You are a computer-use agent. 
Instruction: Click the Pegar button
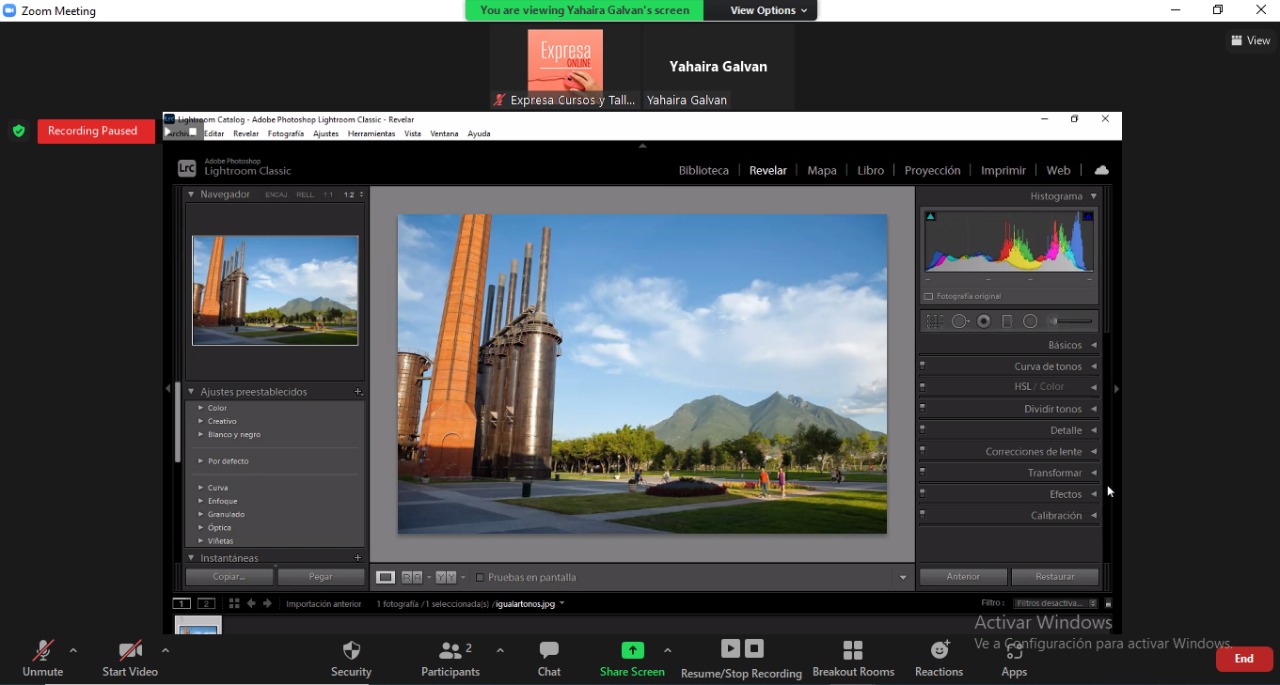321,577
